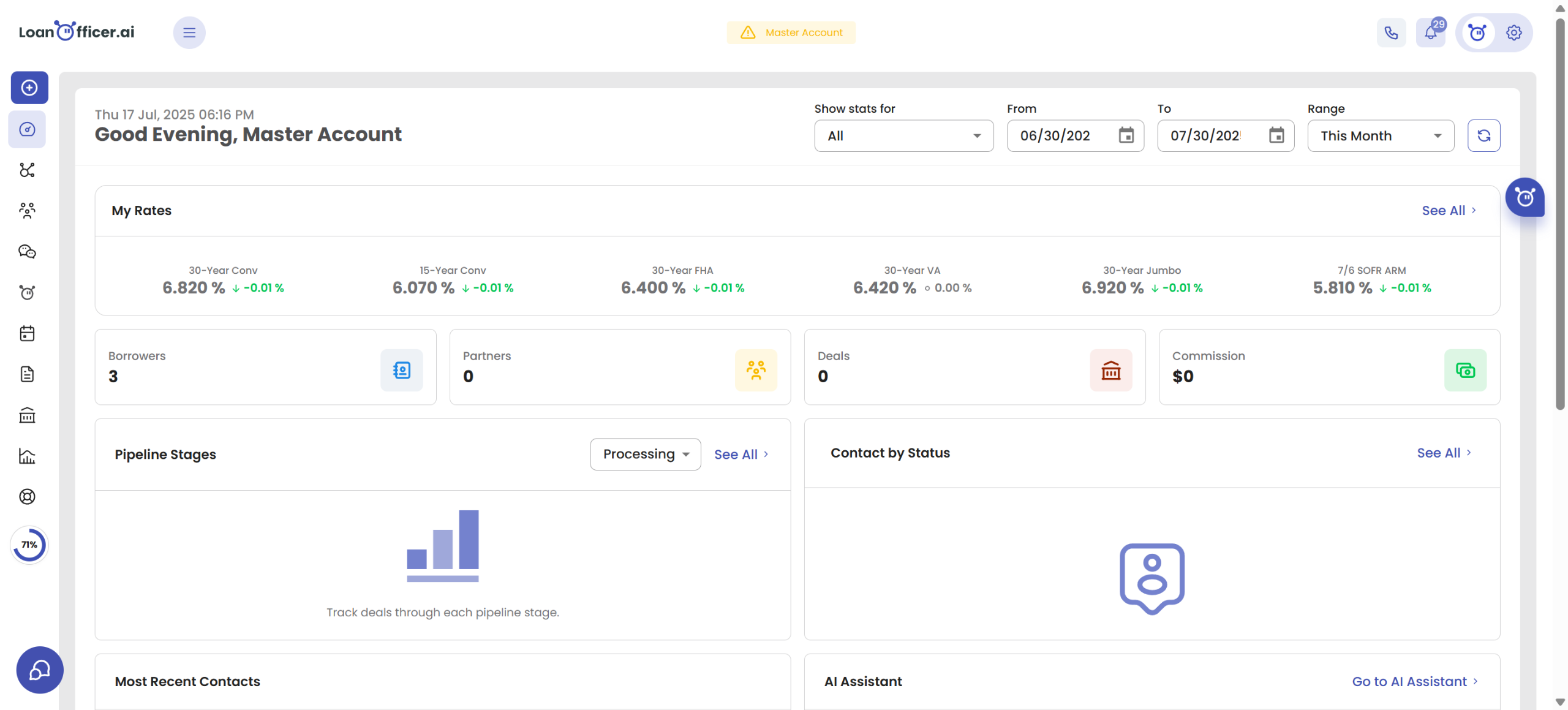Open the dashboard menu item in sidebar

click(27, 129)
